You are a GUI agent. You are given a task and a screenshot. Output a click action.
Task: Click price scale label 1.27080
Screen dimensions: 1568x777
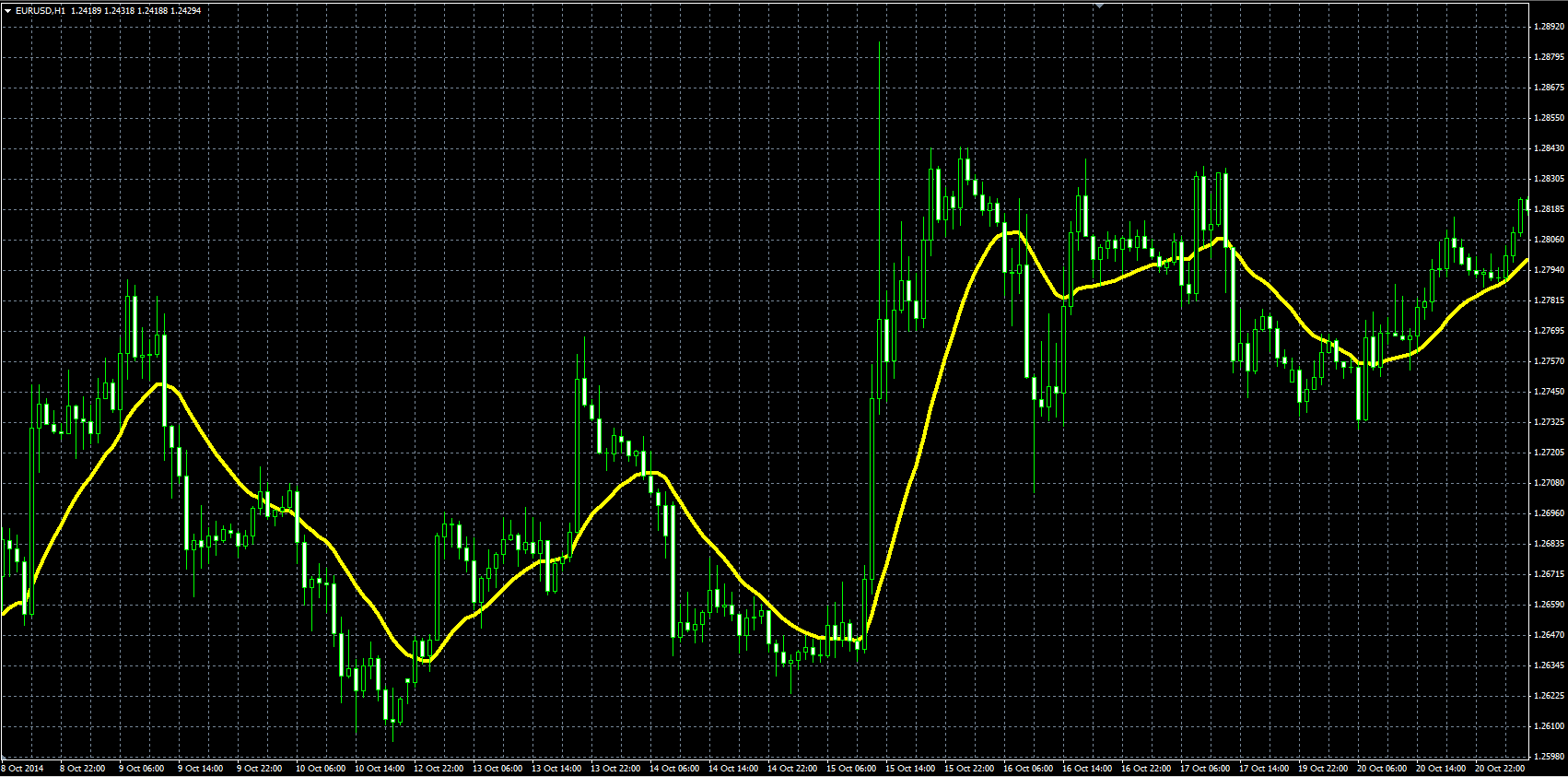tap(1550, 483)
